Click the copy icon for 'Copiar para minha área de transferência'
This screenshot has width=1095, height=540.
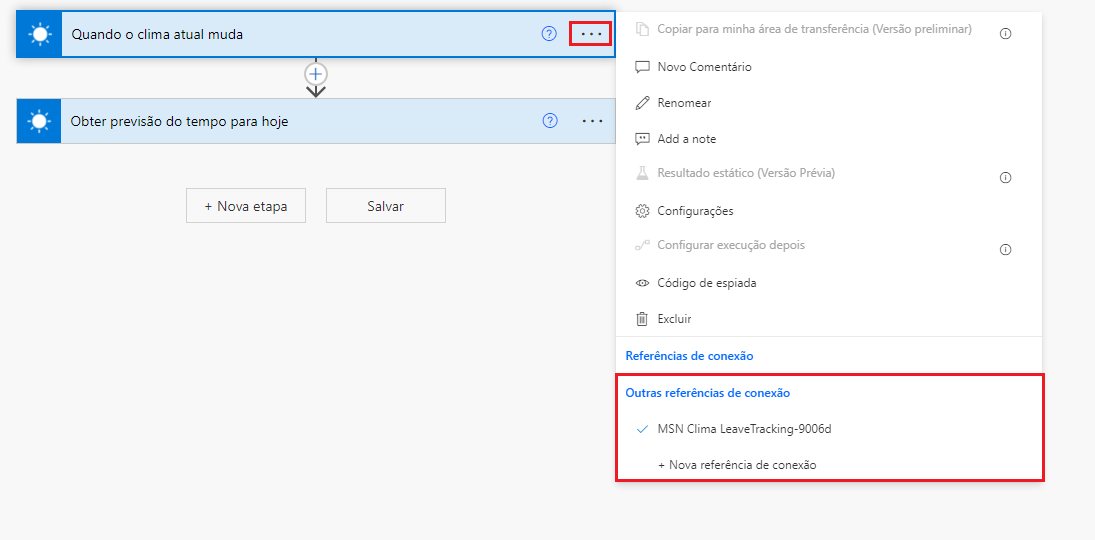pos(642,30)
